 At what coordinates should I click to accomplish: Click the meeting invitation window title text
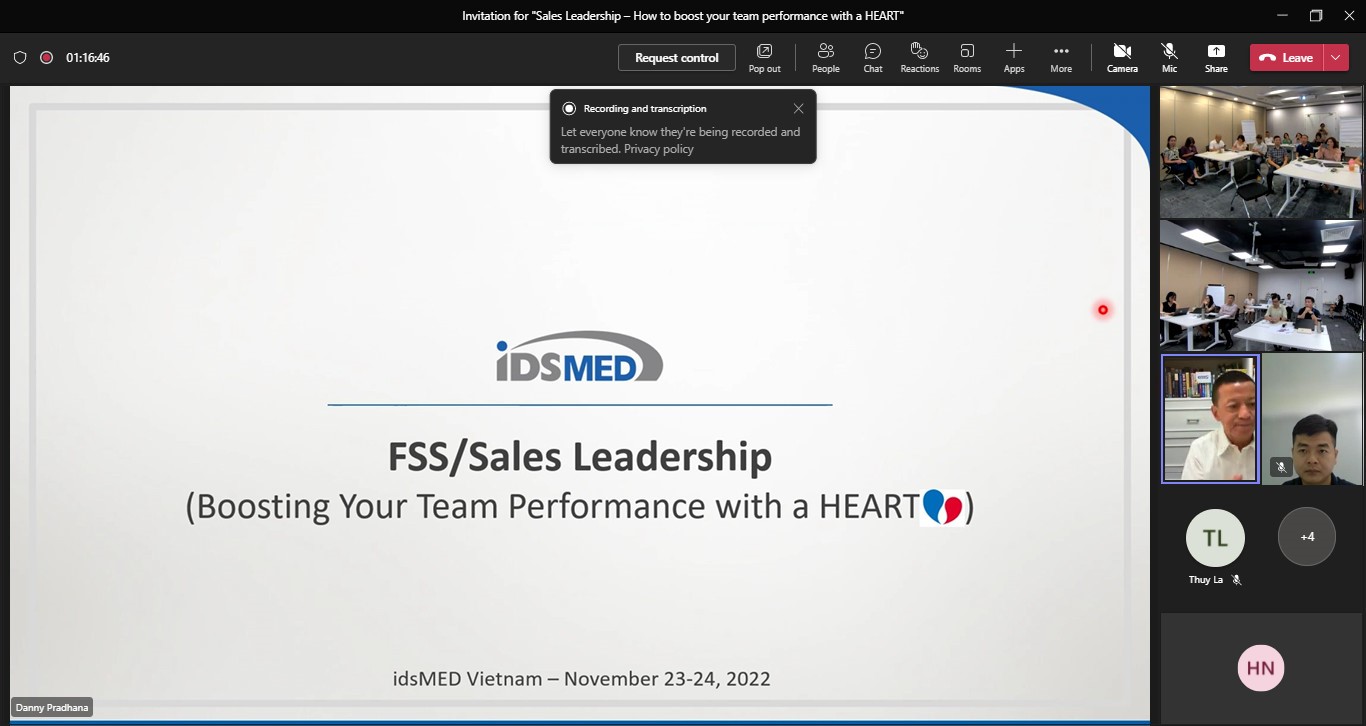683,15
